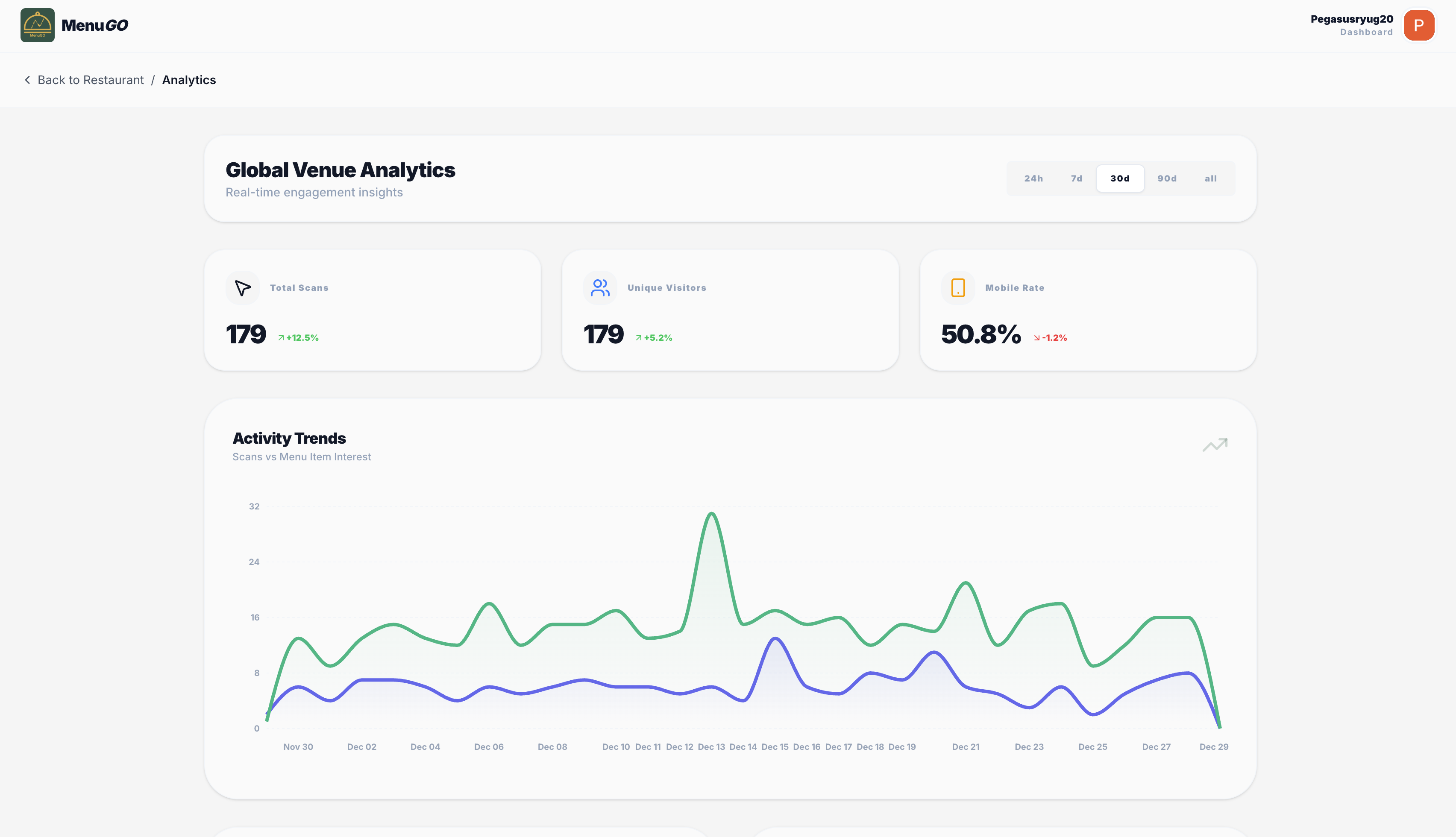Click the Total Scans cursor icon
1456x837 pixels.
tap(243, 288)
